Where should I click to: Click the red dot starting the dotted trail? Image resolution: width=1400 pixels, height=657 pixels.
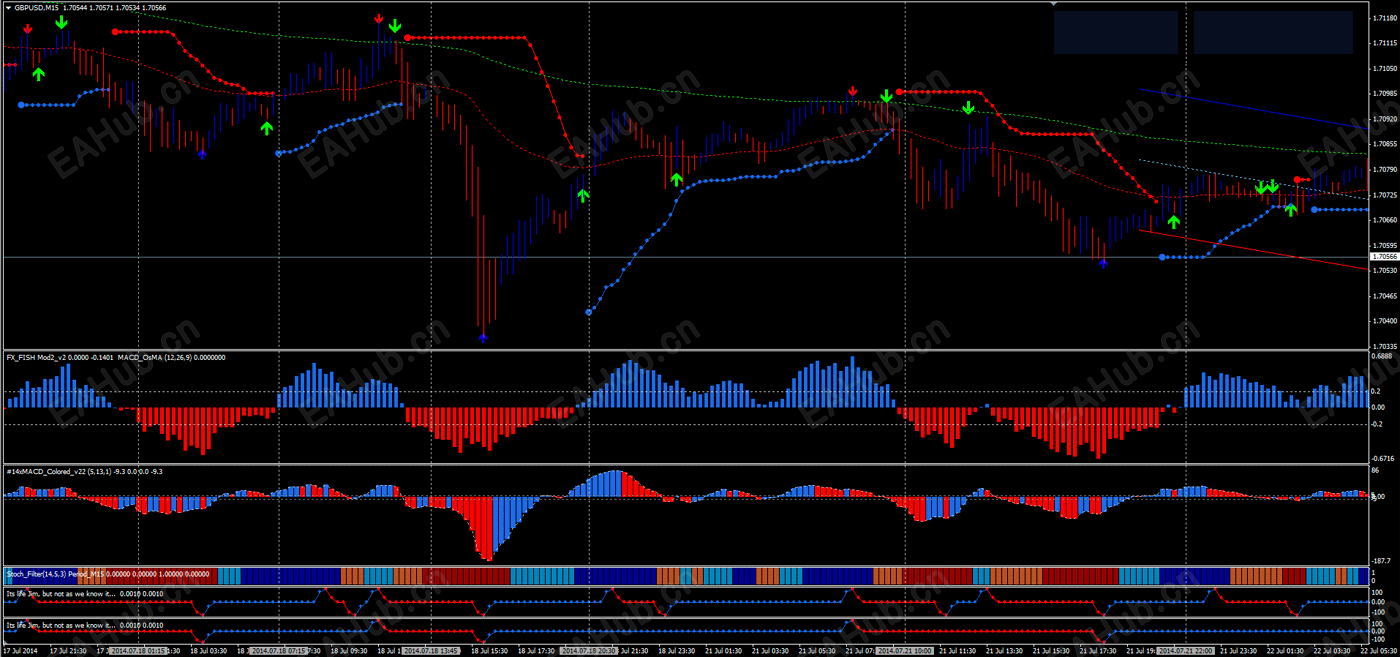(x=115, y=31)
